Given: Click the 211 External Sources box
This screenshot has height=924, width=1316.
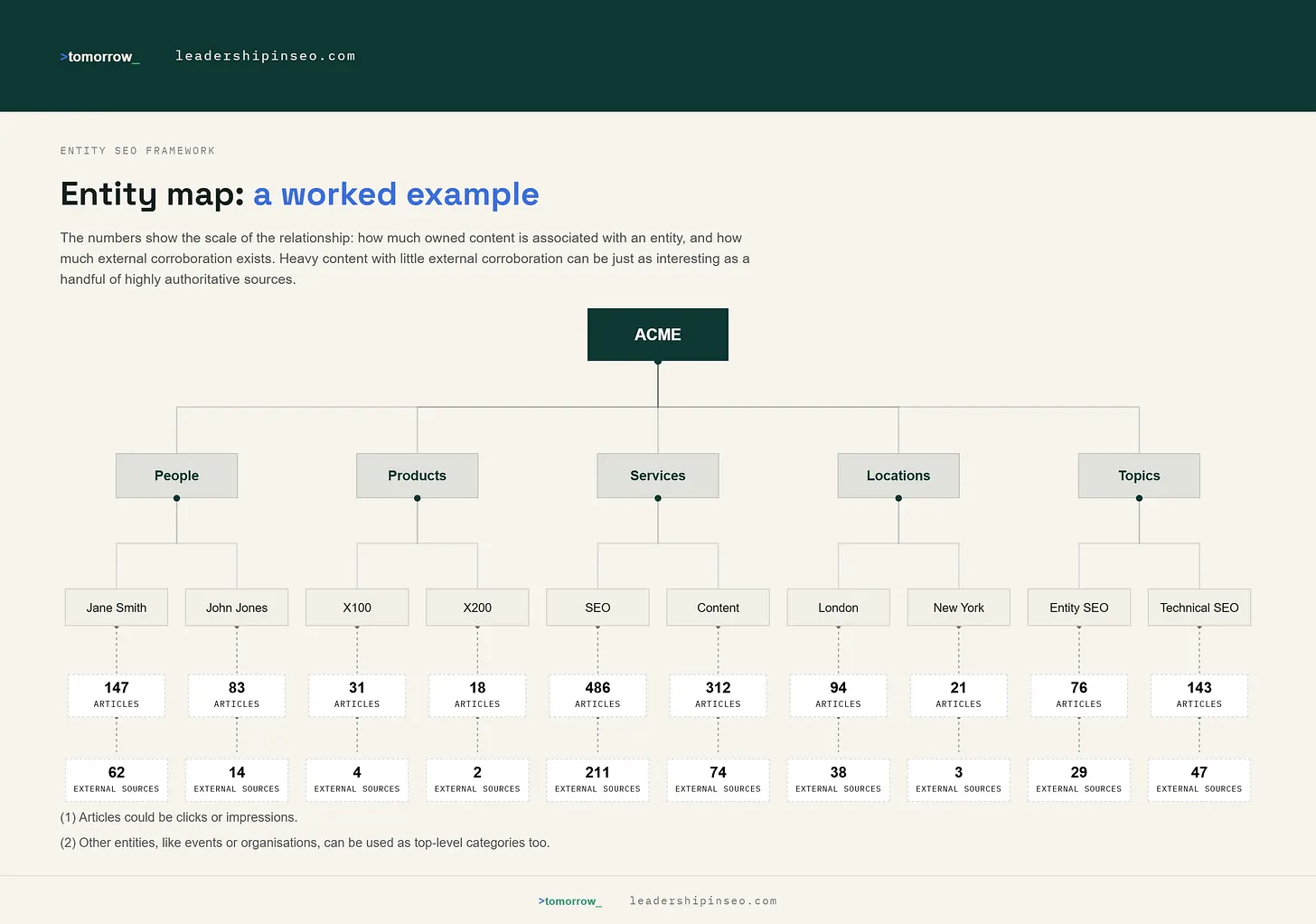Looking at the screenshot, I should pyautogui.click(x=597, y=780).
